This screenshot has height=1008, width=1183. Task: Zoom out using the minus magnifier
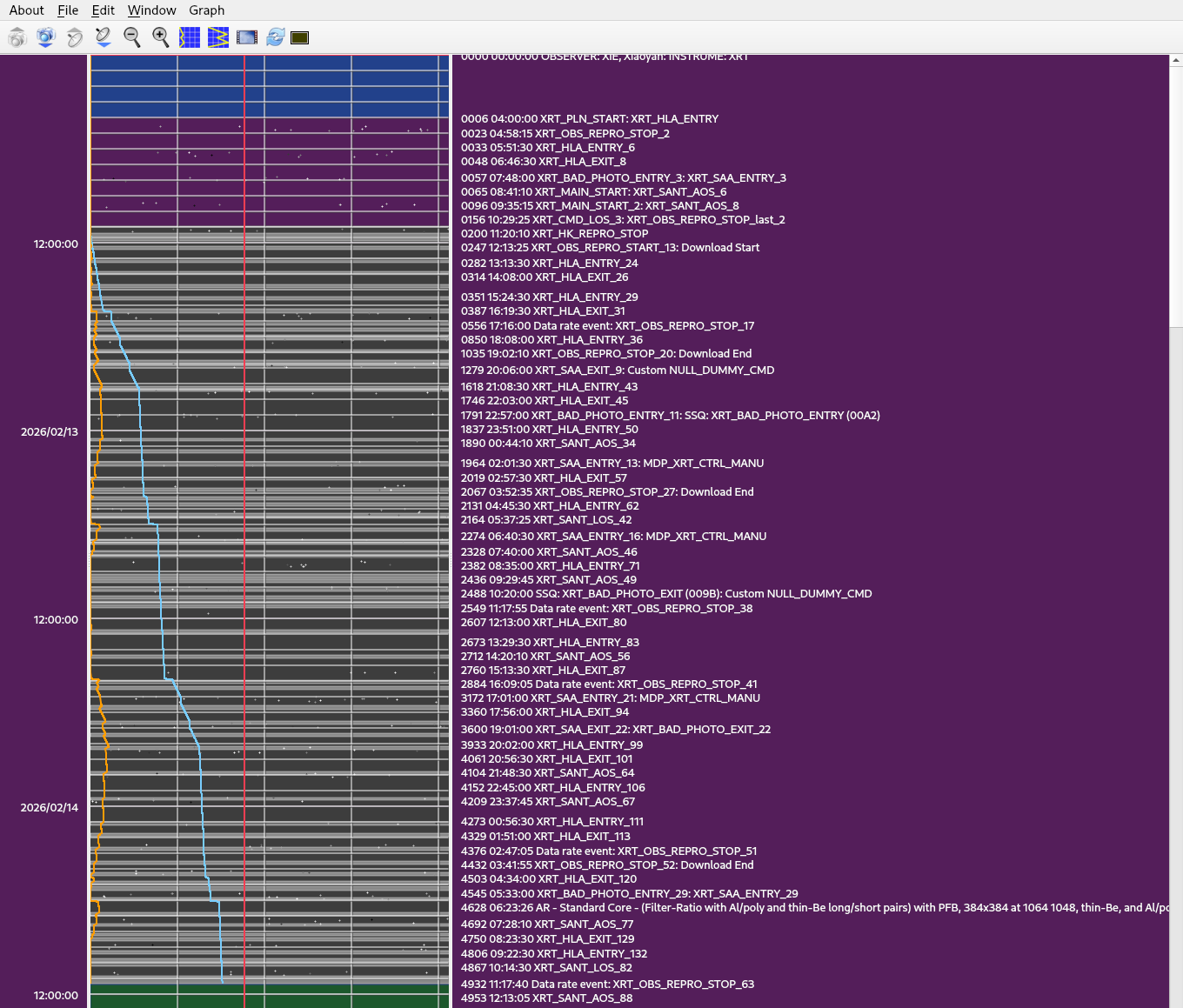tap(132, 37)
